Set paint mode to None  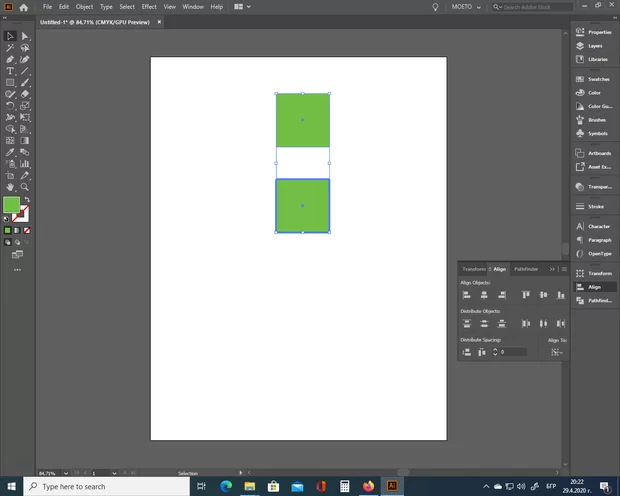tap(25, 231)
